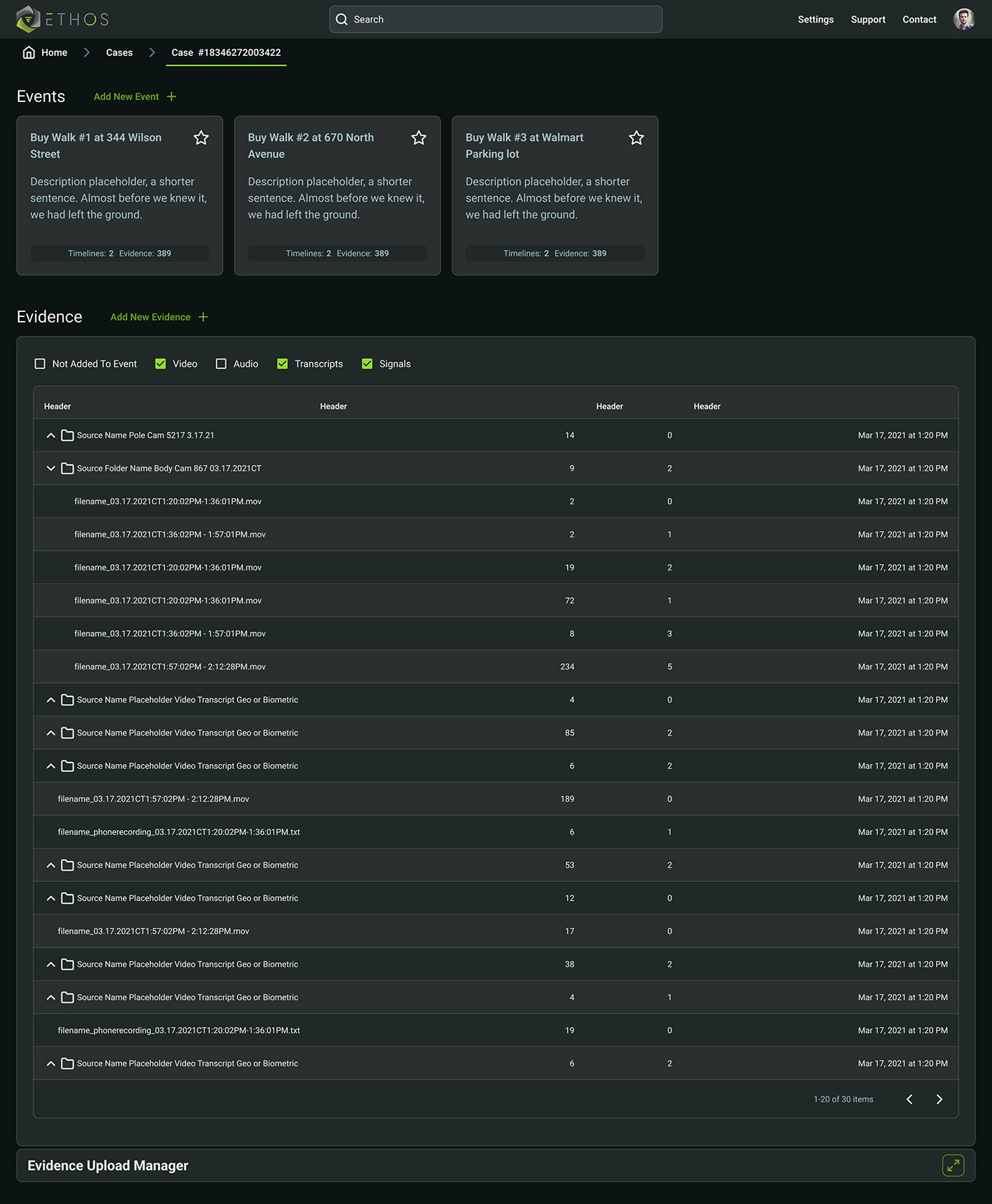The width and height of the screenshot is (992, 1204).
Task: Open Buy Walk #3 at Walmart Parking lot card
Action: [x=555, y=196]
